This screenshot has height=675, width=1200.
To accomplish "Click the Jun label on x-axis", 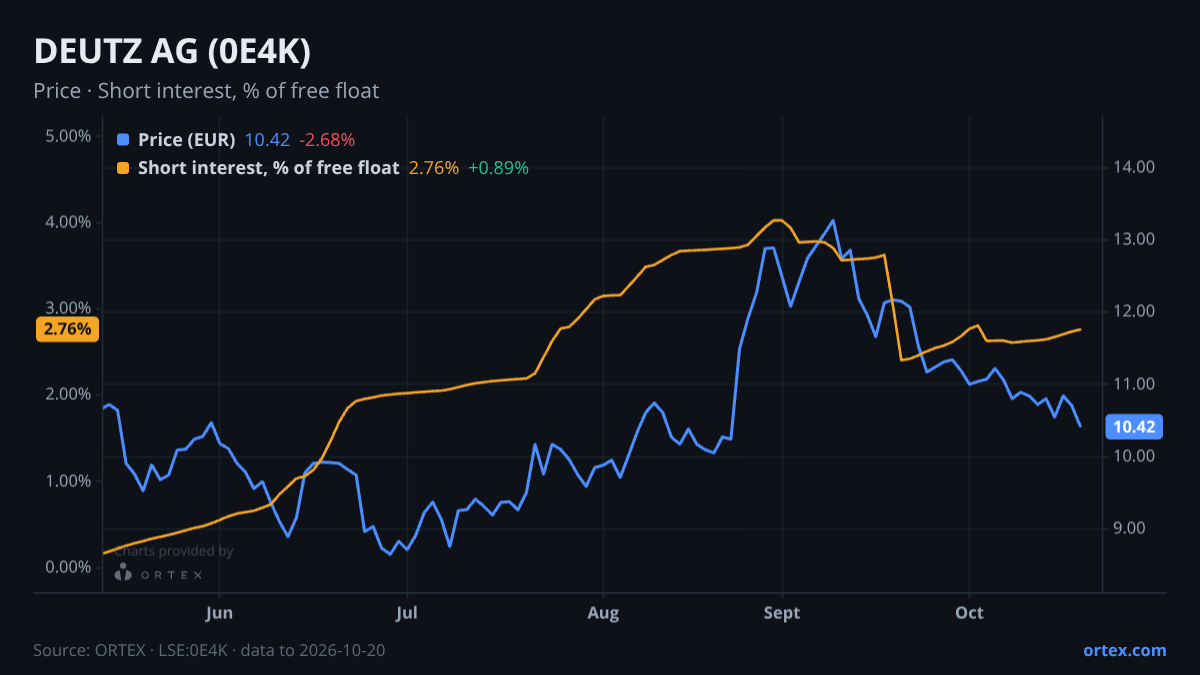I will [x=219, y=612].
